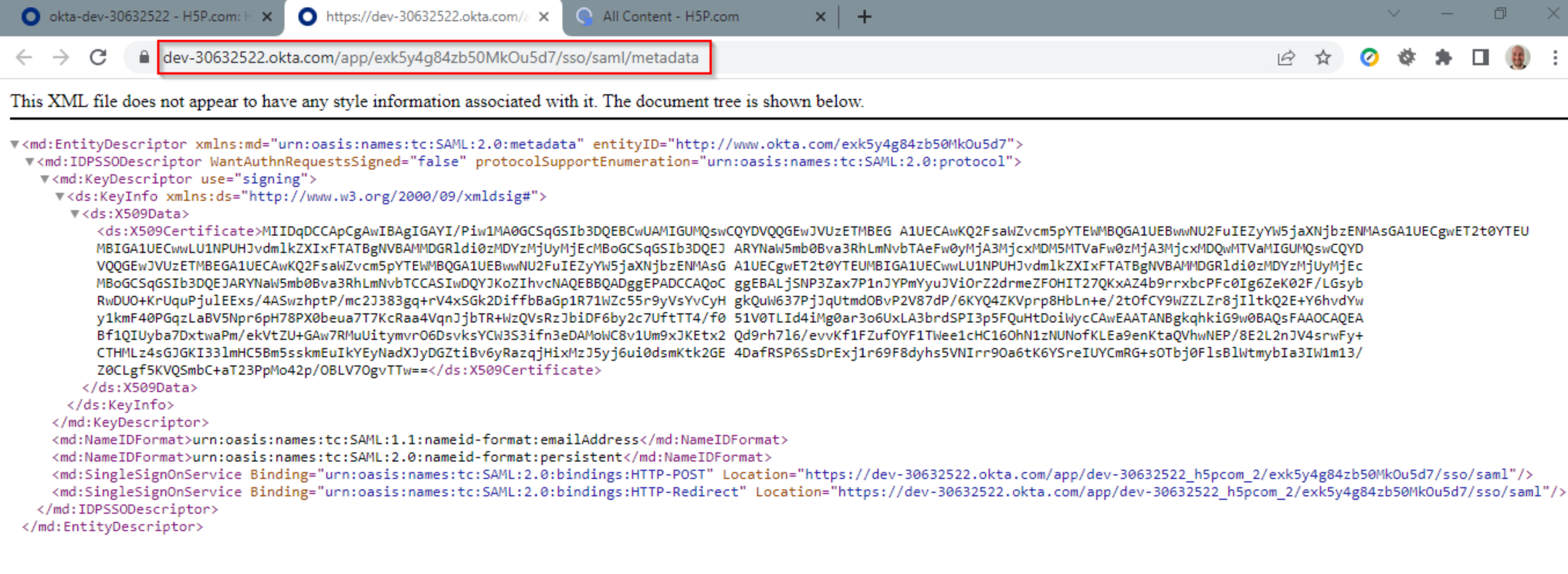Go back to previous page
The width and height of the screenshot is (1568, 574).
pos(24,57)
